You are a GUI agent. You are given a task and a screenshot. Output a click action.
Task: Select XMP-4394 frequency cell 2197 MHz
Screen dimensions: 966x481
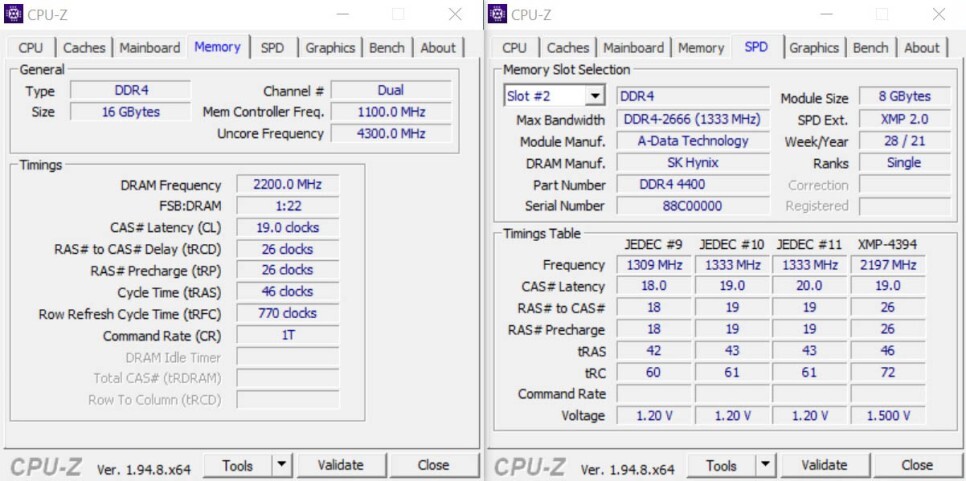click(x=888, y=265)
